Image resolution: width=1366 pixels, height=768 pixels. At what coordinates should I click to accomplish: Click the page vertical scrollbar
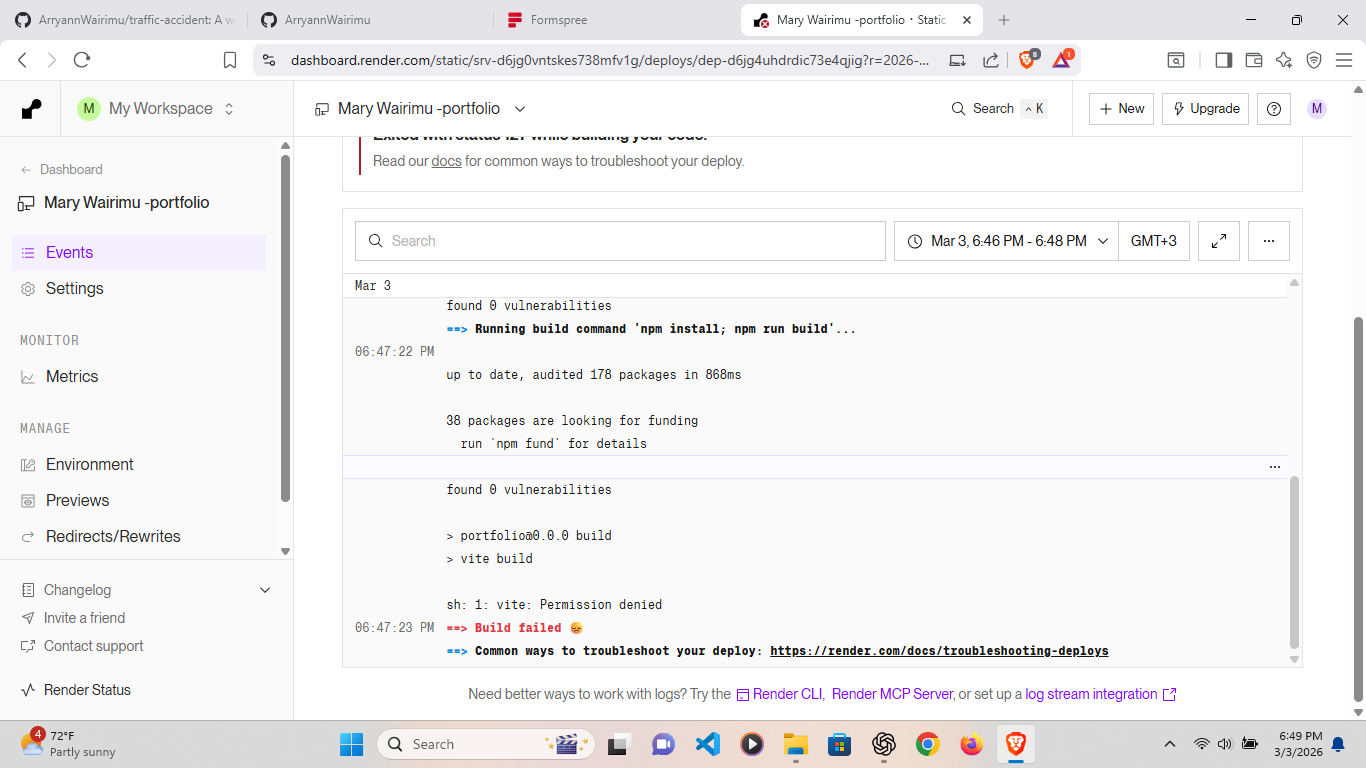coord(1358,510)
